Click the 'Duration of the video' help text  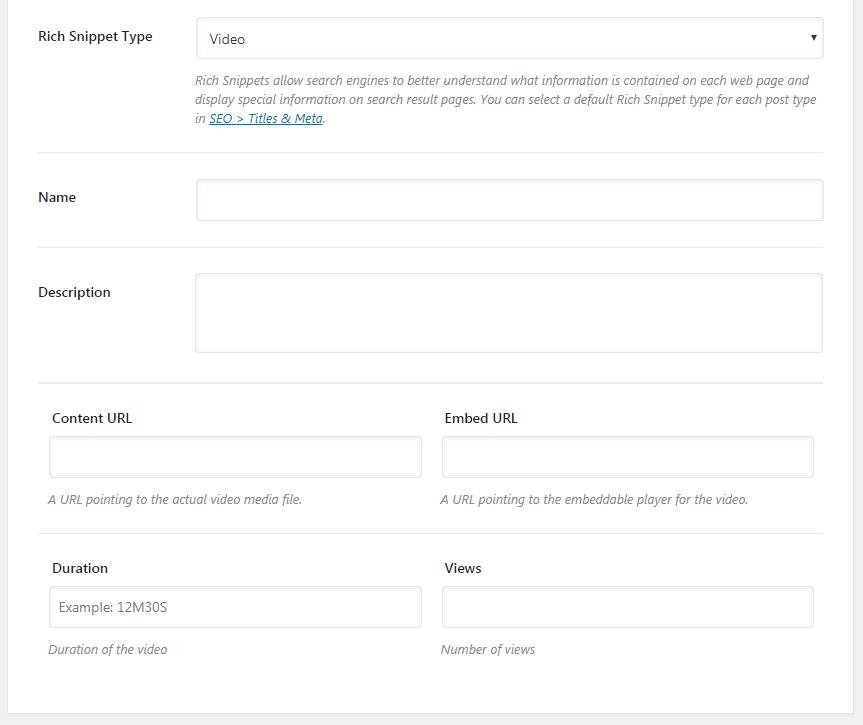click(108, 650)
